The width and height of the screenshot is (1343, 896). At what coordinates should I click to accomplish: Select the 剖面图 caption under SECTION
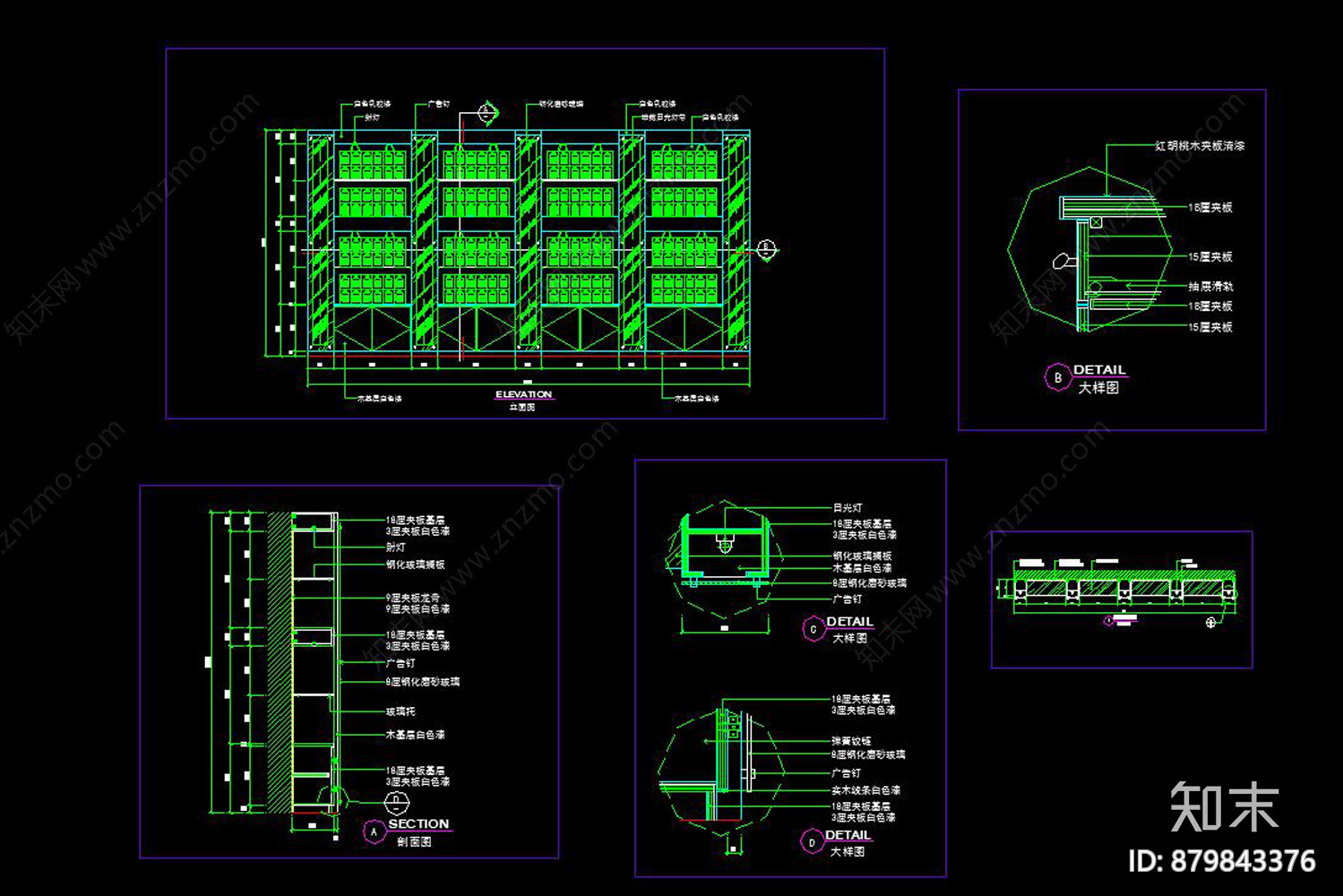pos(414,842)
